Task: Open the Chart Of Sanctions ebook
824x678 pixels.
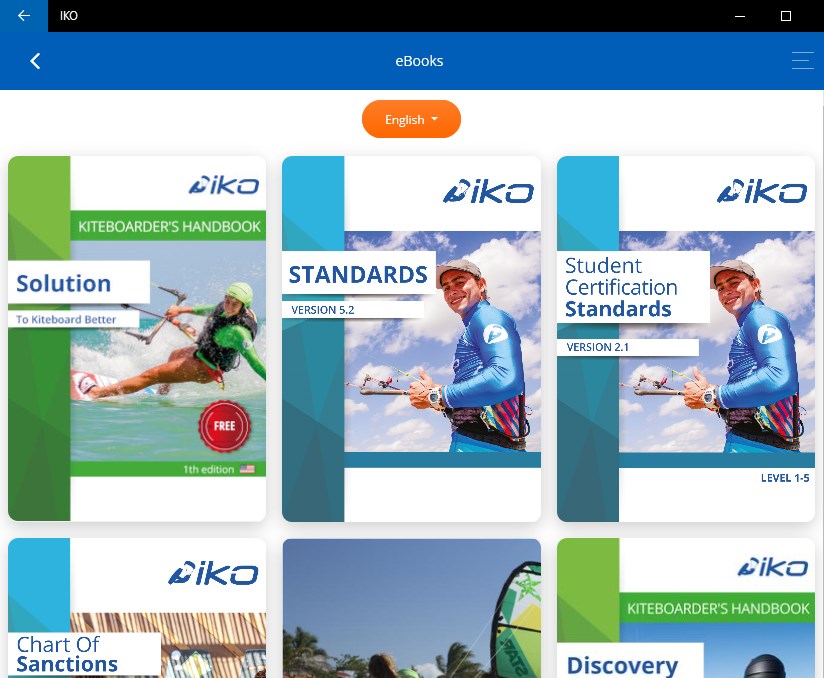Action: [137, 608]
